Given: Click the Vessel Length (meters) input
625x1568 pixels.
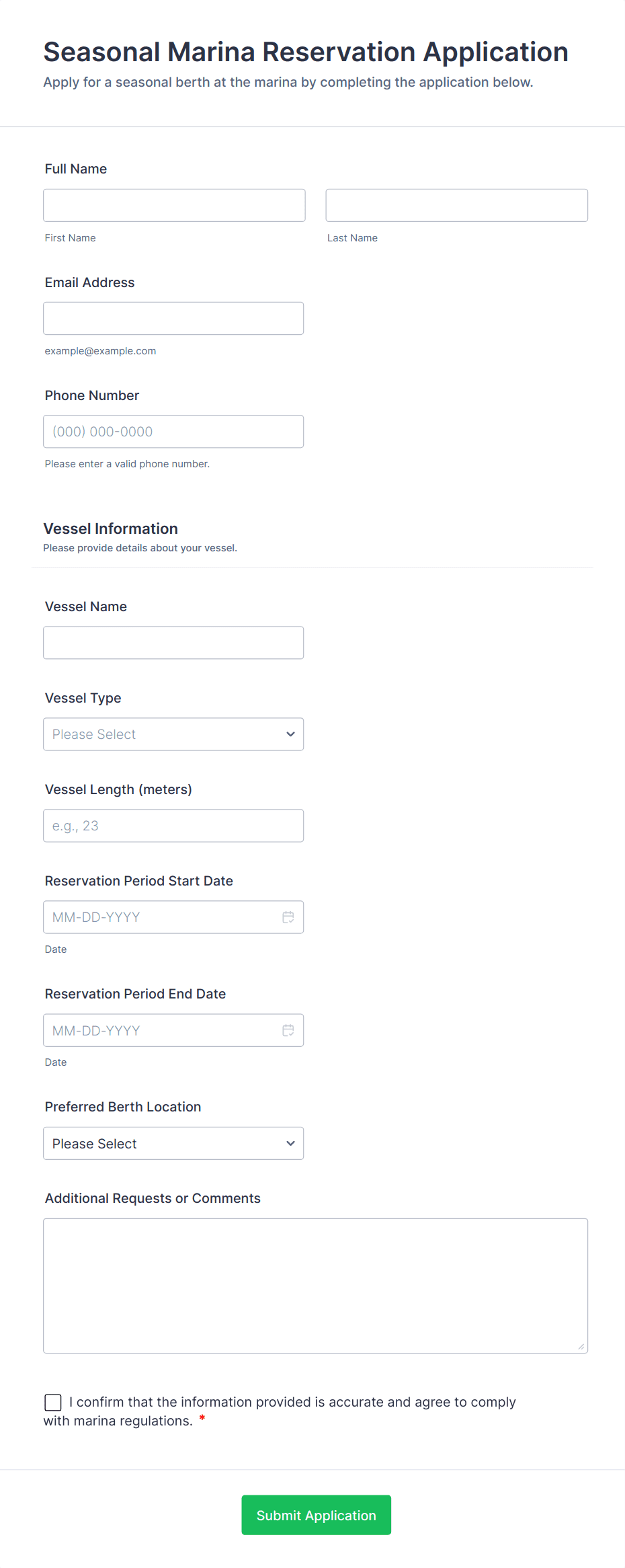Looking at the screenshot, I should point(173,826).
